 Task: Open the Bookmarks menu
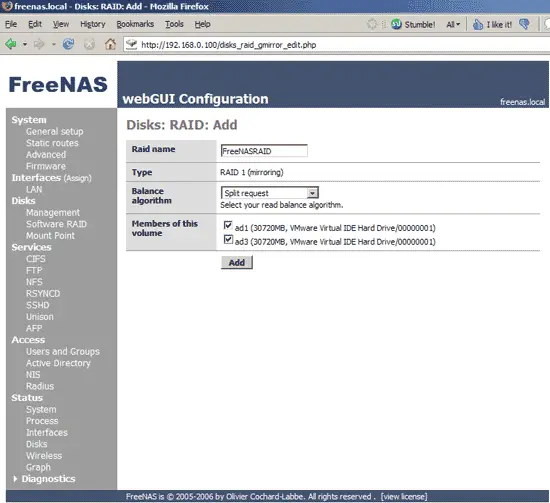[135, 24]
